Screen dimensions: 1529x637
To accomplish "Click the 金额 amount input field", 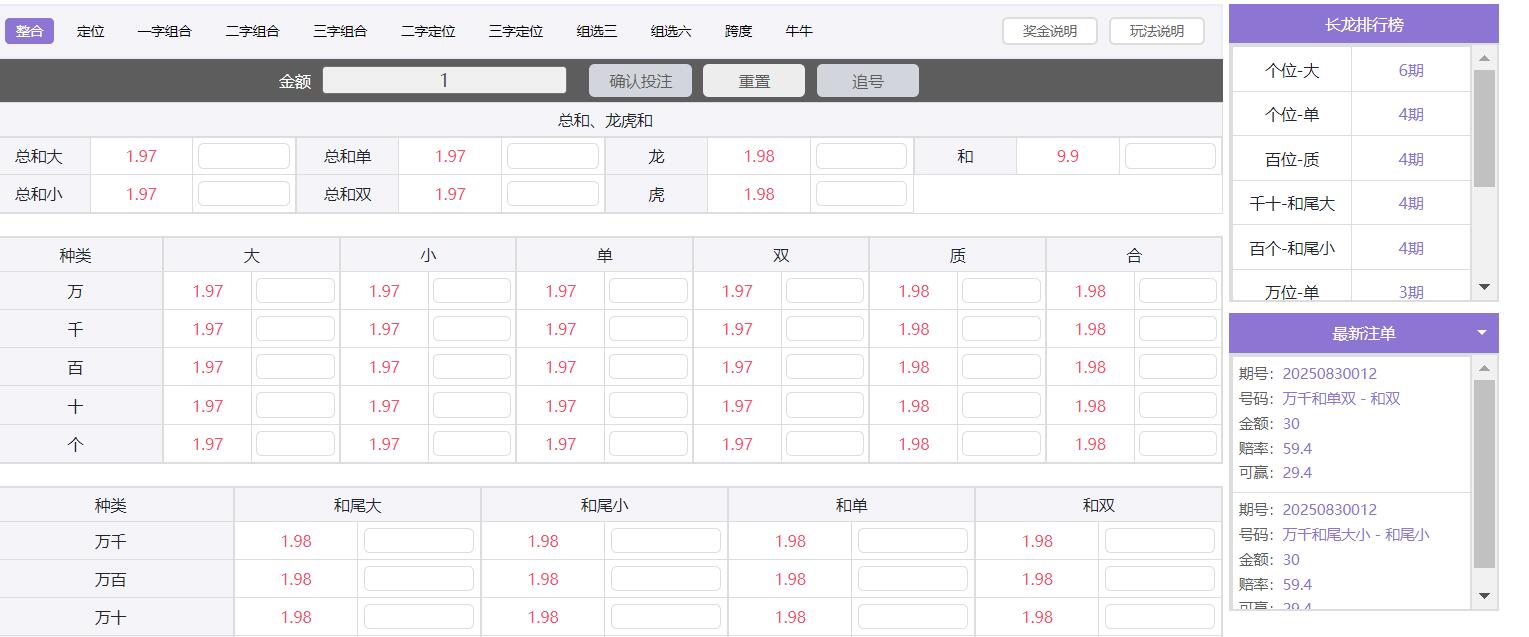I will coord(444,81).
